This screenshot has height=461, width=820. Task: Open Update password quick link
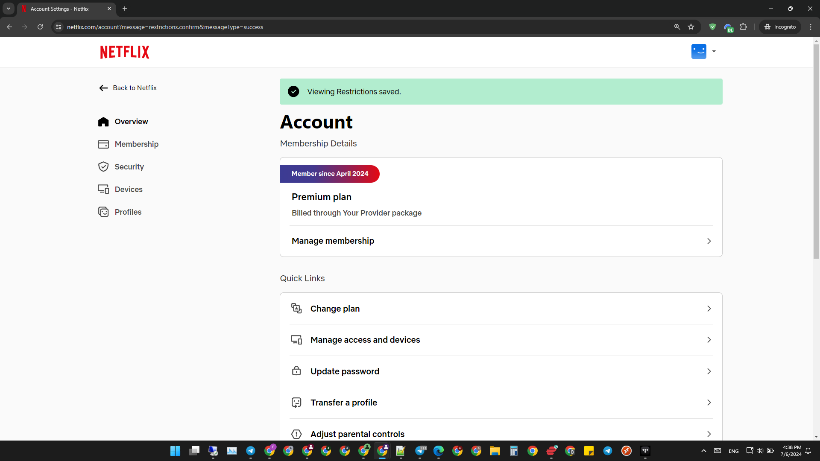pyautogui.click(x=501, y=371)
